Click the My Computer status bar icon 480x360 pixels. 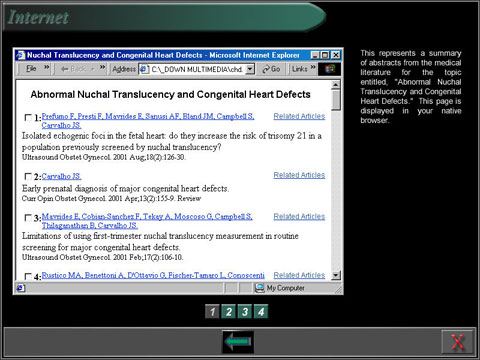click(x=259, y=288)
